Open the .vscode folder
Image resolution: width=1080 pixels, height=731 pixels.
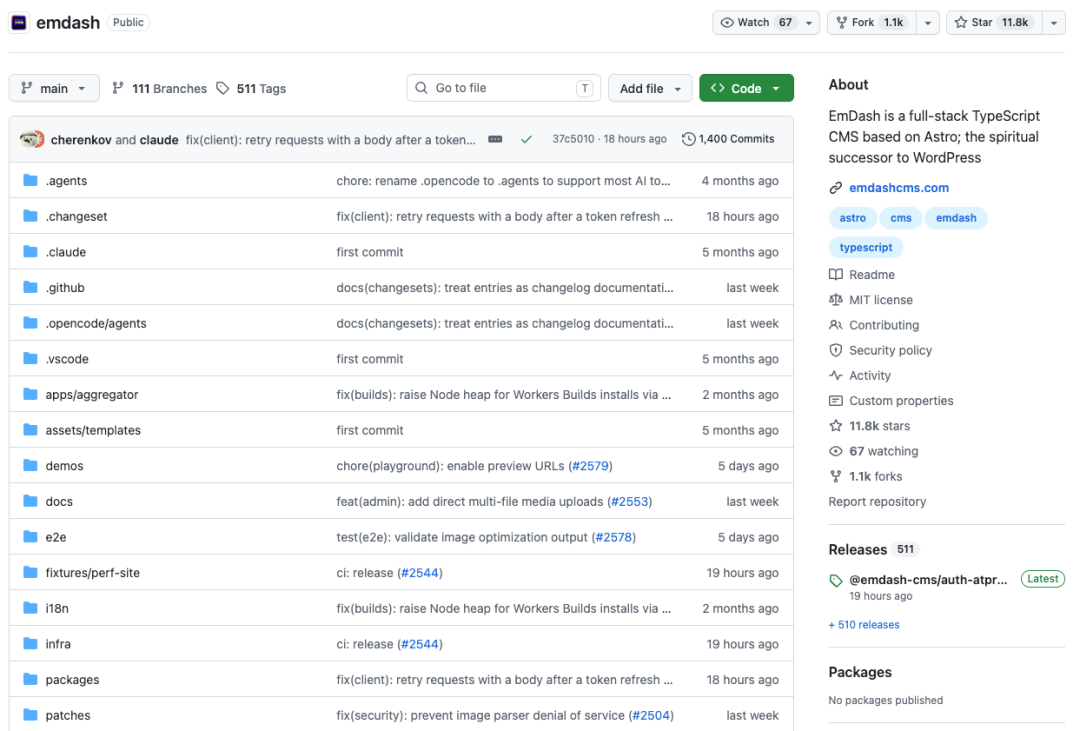coord(67,359)
